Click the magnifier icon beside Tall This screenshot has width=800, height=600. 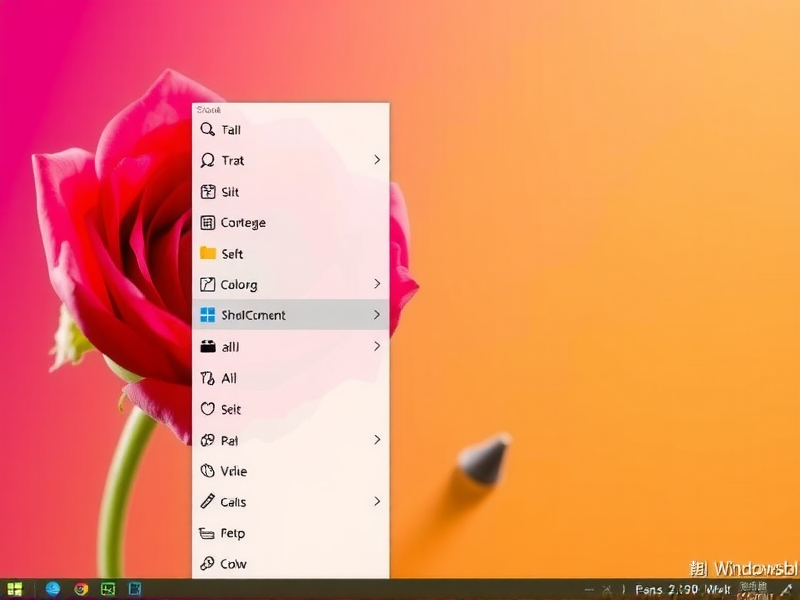pyautogui.click(x=208, y=130)
